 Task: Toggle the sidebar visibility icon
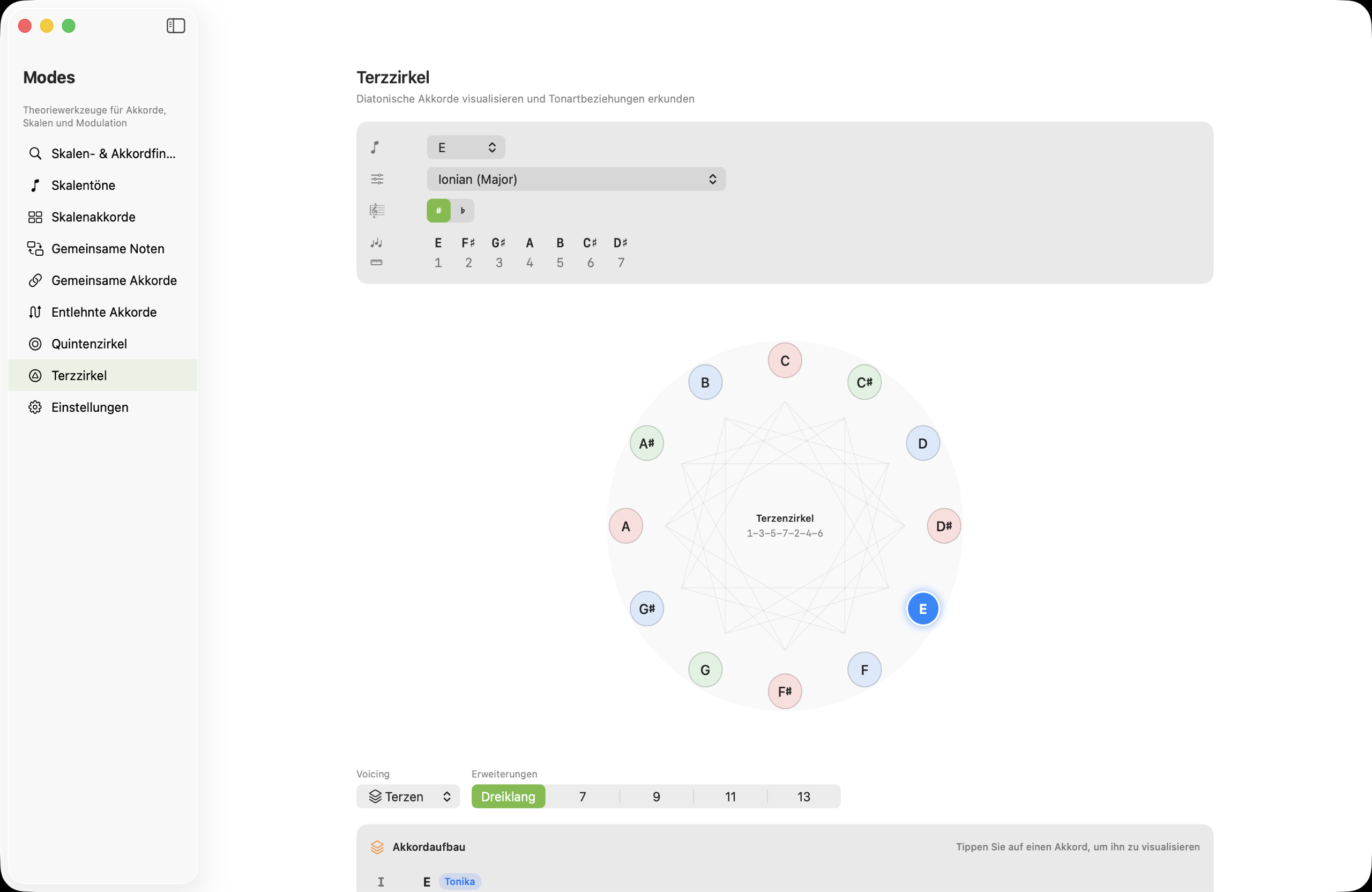(175, 26)
